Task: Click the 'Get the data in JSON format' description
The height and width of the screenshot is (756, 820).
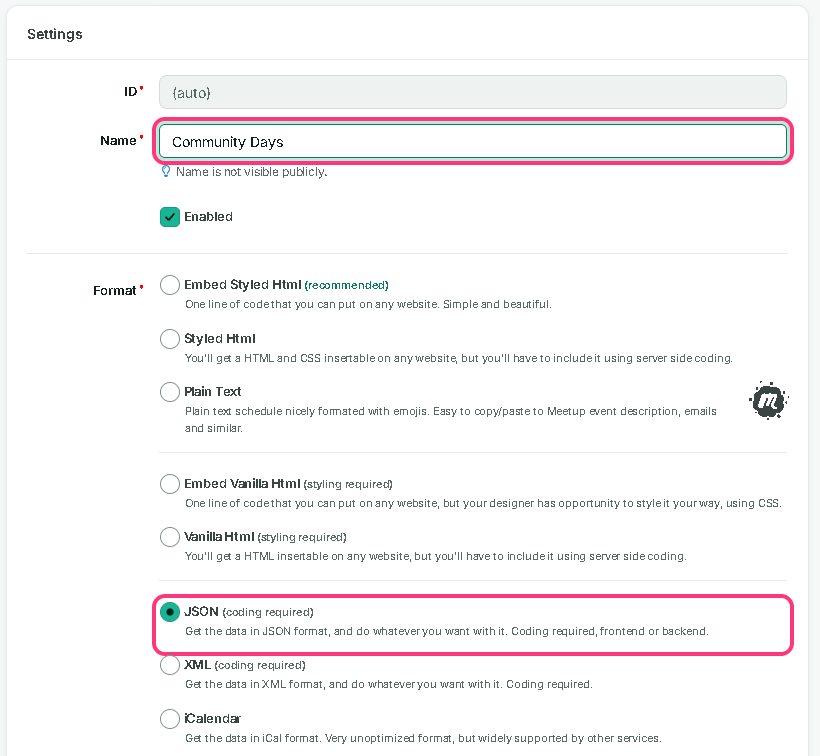Action: click(447, 631)
